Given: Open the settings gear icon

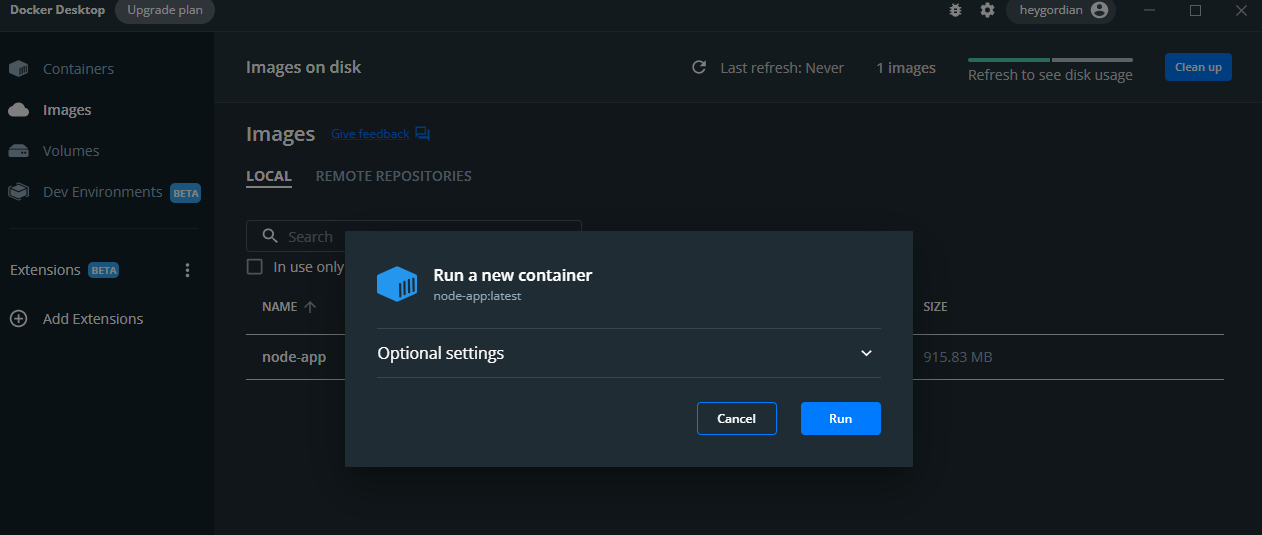Looking at the screenshot, I should click(987, 10).
